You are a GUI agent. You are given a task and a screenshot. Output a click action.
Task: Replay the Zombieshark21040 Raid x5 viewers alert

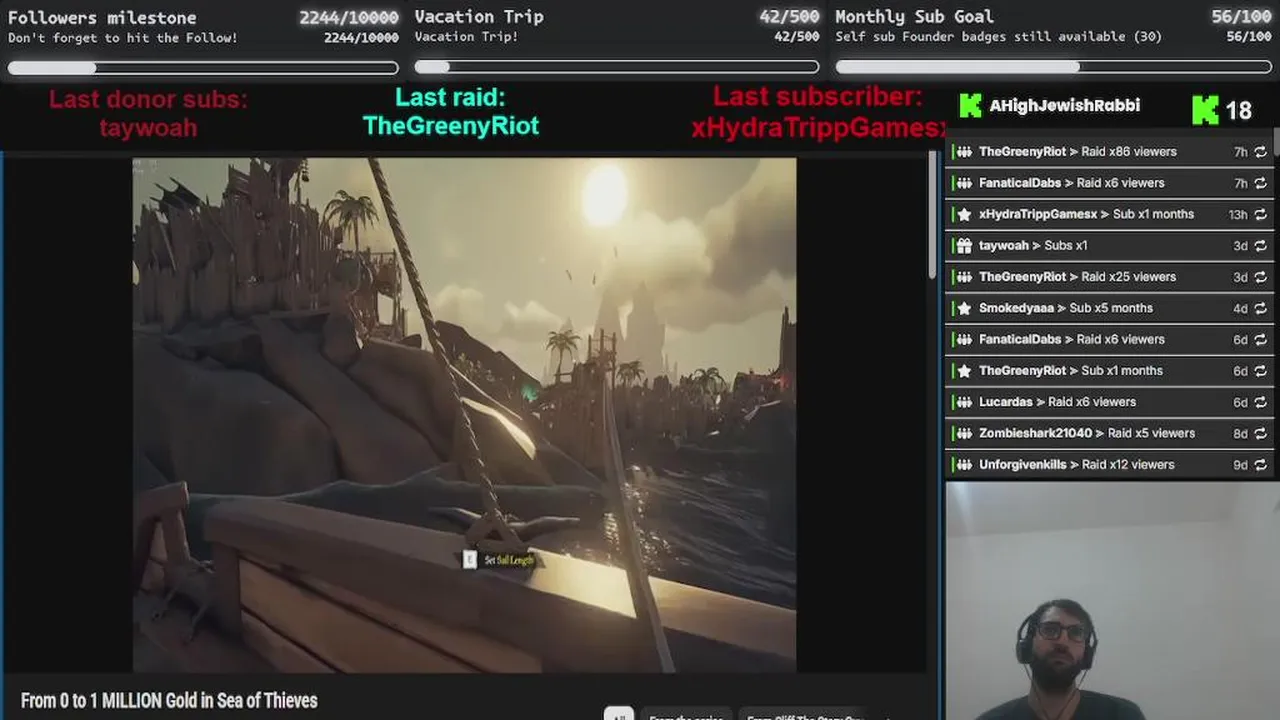1260,433
